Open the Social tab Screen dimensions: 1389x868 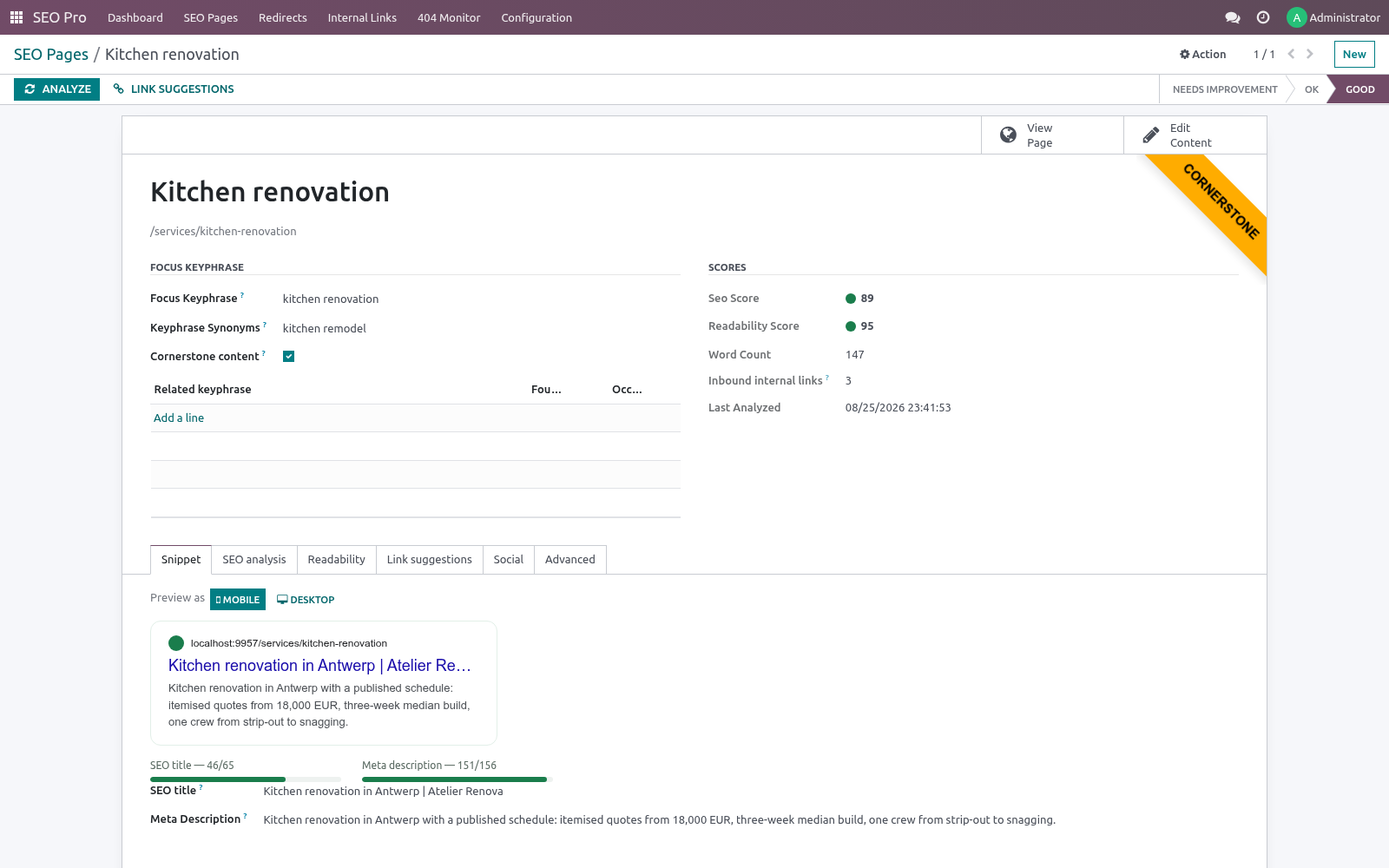tap(509, 560)
